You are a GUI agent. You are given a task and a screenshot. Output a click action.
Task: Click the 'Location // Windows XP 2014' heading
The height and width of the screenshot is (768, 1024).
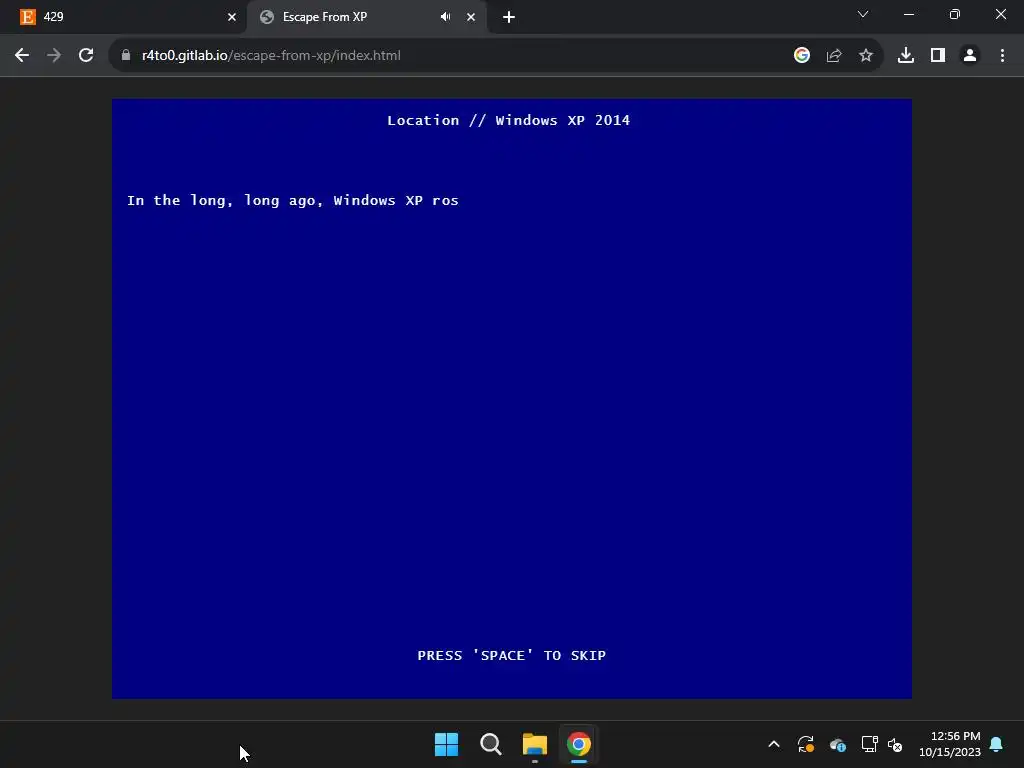(x=508, y=120)
